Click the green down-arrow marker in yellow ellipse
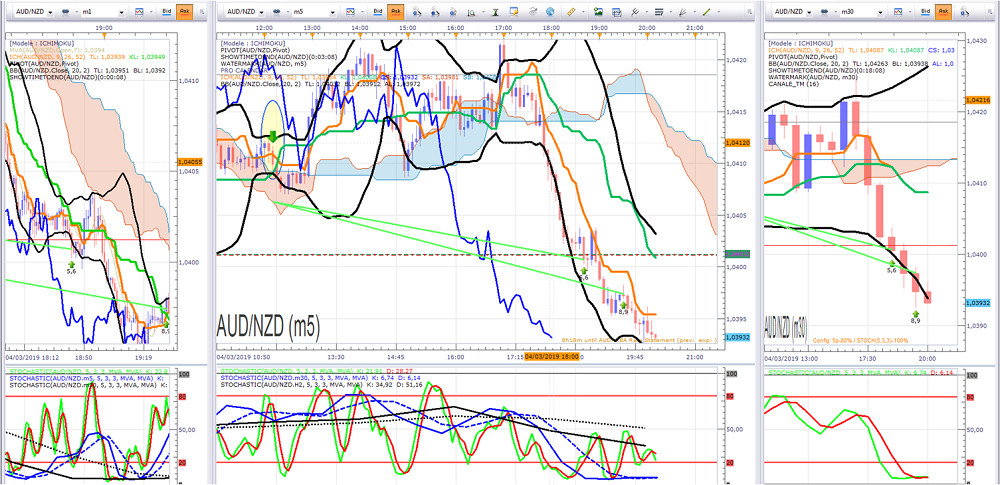The width and height of the screenshot is (1000, 485). (272, 135)
